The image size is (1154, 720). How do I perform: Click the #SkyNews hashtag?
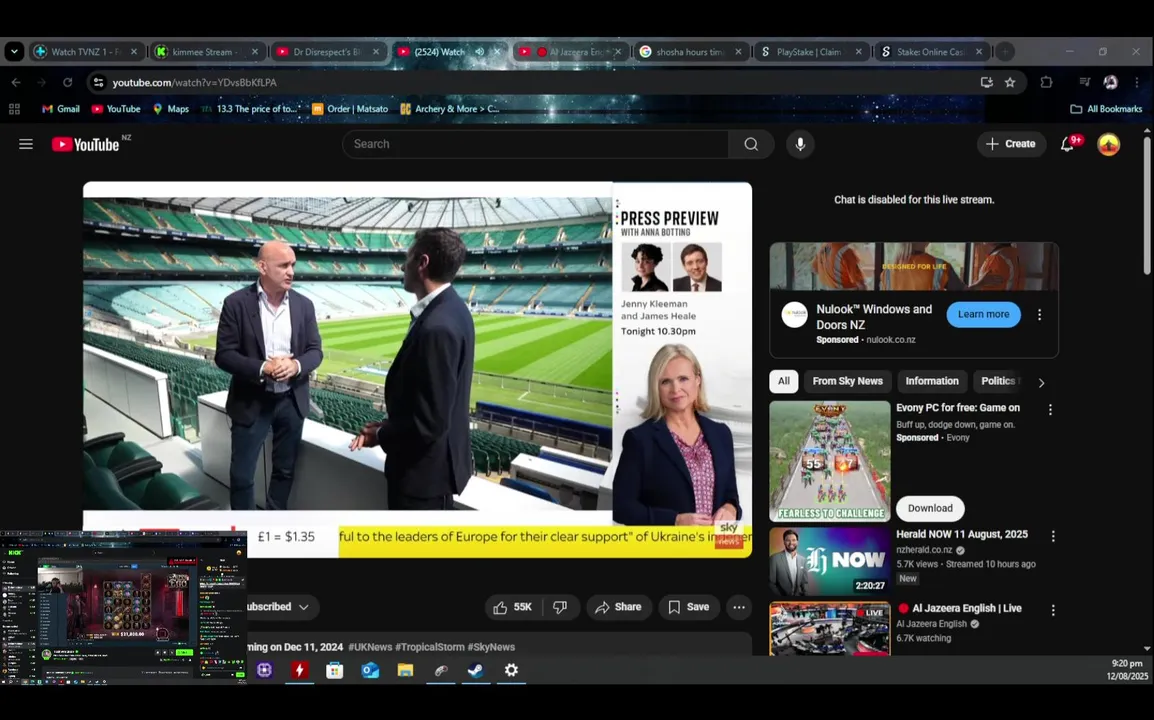tap(491, 647)
